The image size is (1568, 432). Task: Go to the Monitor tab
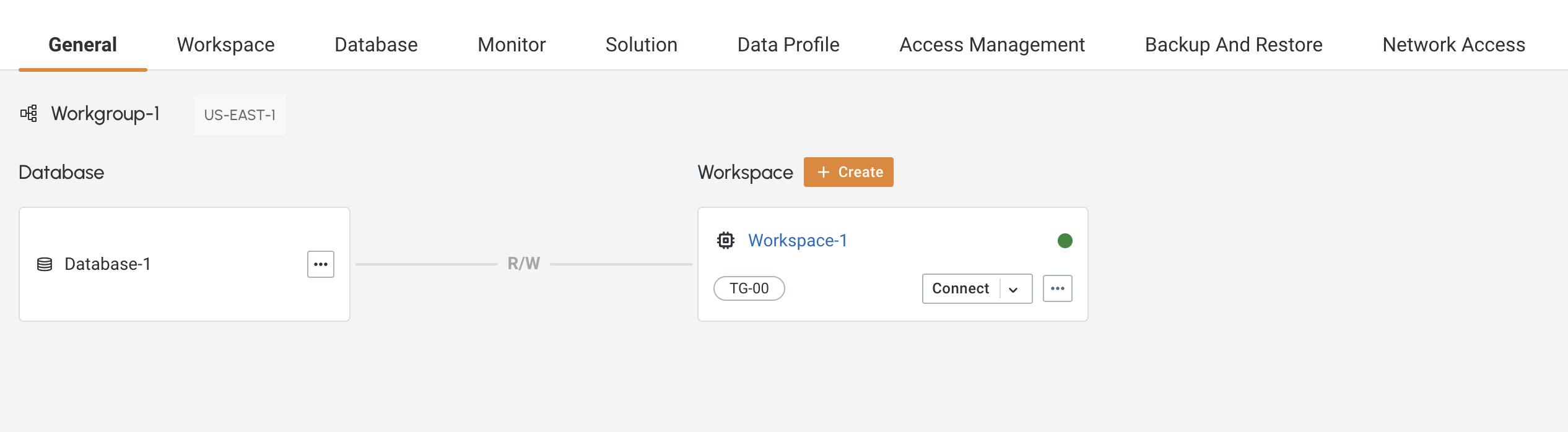[x=512, y=45]
